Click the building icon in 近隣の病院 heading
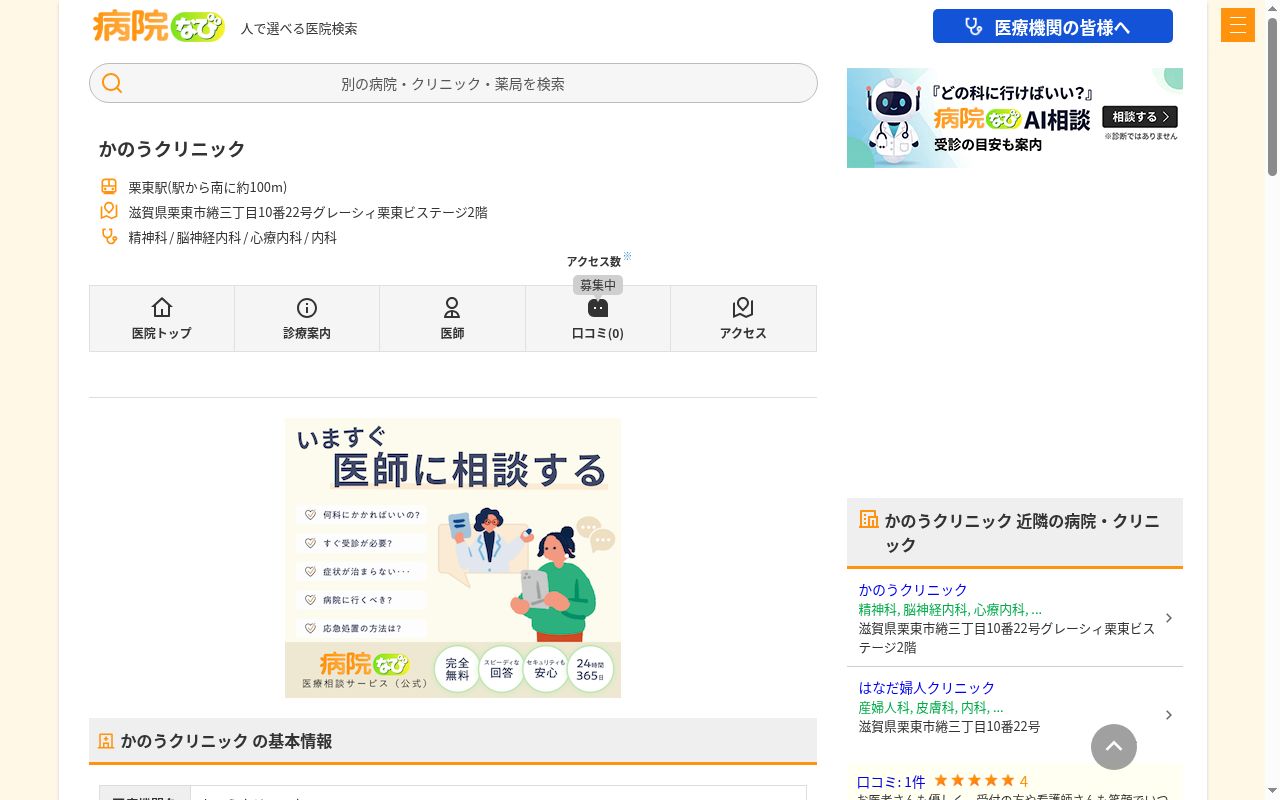The width and height of the screenshot is (1280, 800). click(x=868, y=519)
